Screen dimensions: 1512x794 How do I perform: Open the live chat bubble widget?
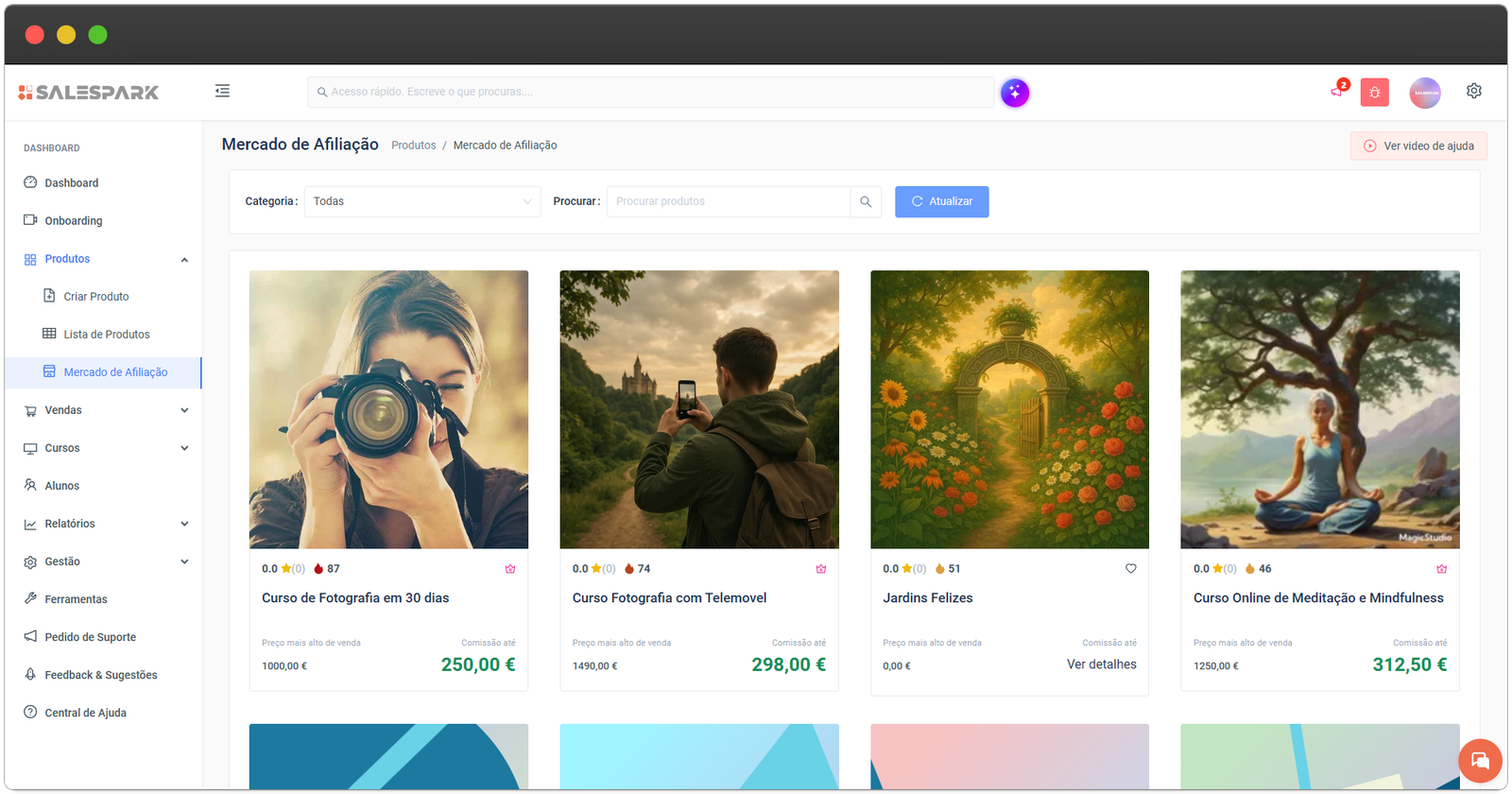[x=1479, y=761]
